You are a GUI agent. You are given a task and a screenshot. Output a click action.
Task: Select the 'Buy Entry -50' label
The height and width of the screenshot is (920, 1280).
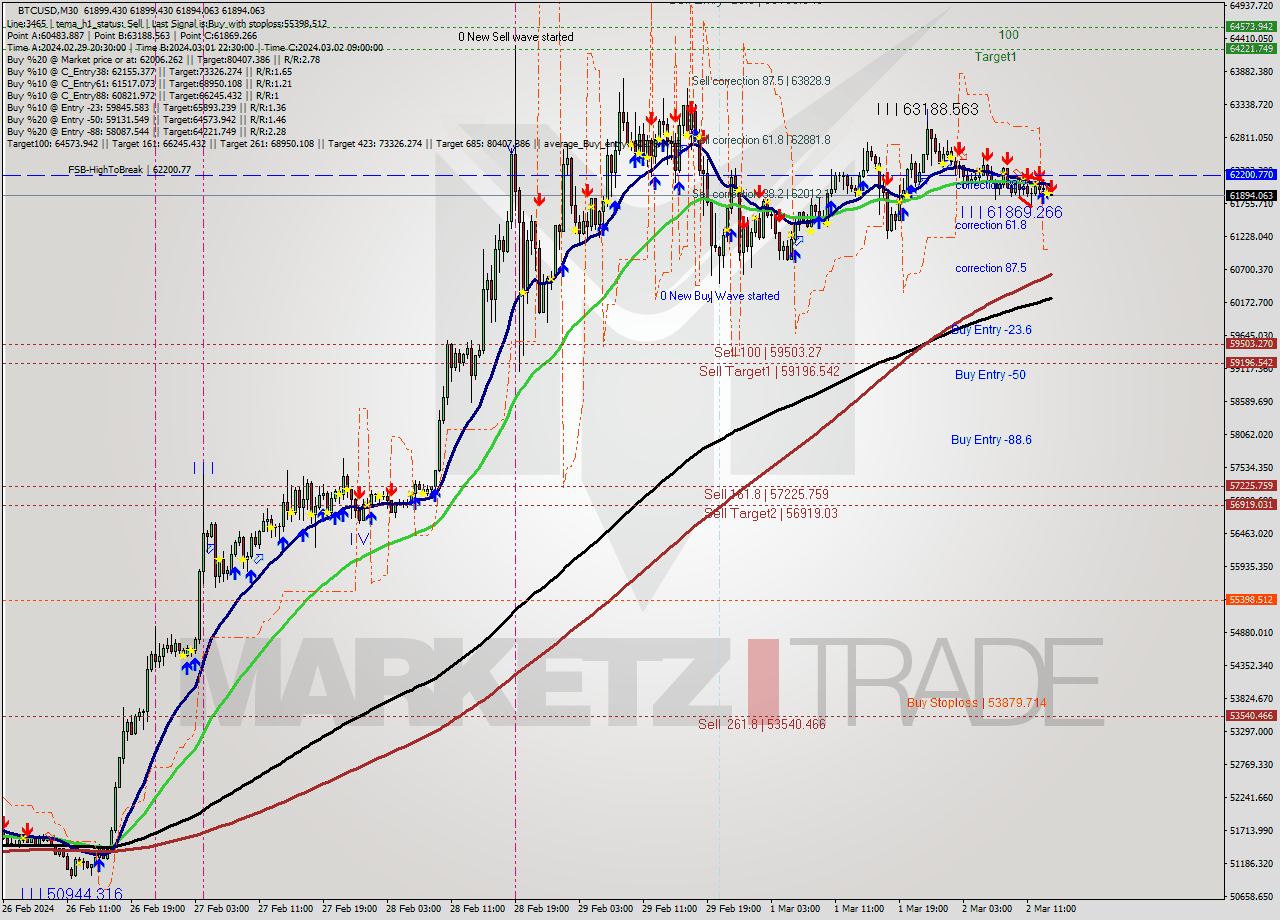(990, 375)
